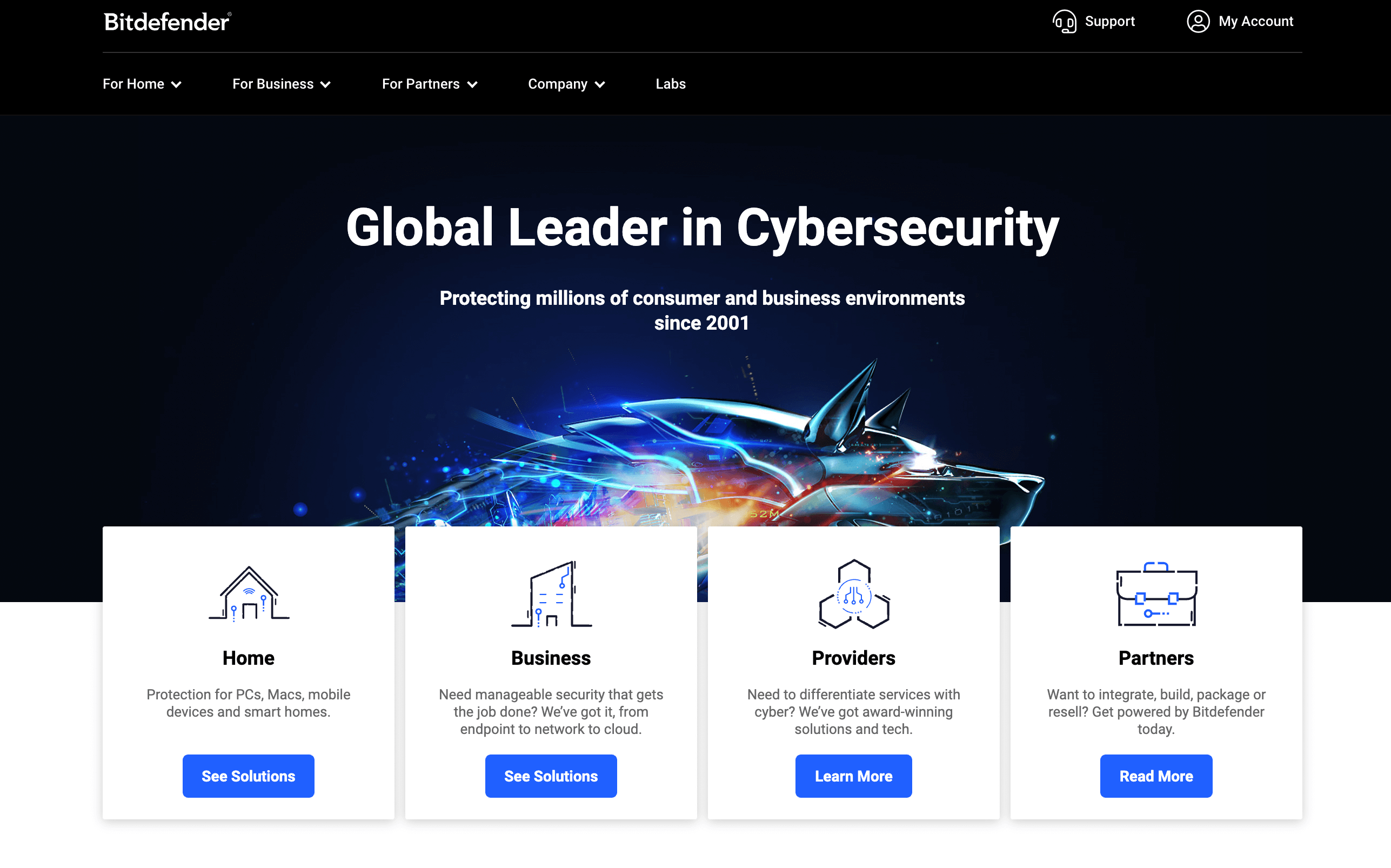Expand the For Home dropdown menu

coord(142,84)
